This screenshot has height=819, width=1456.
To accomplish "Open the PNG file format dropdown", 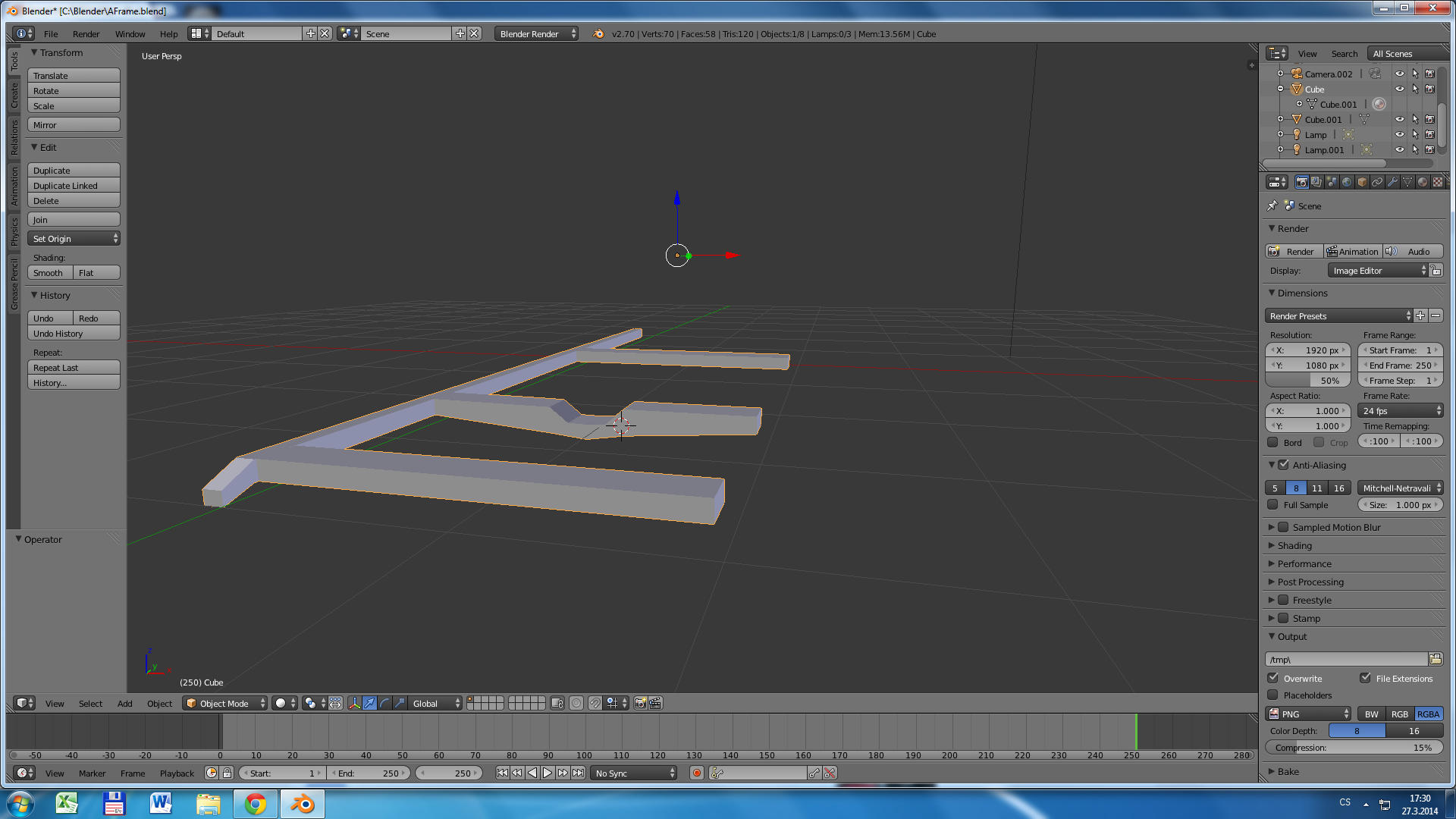I will tap(1308, 714).
